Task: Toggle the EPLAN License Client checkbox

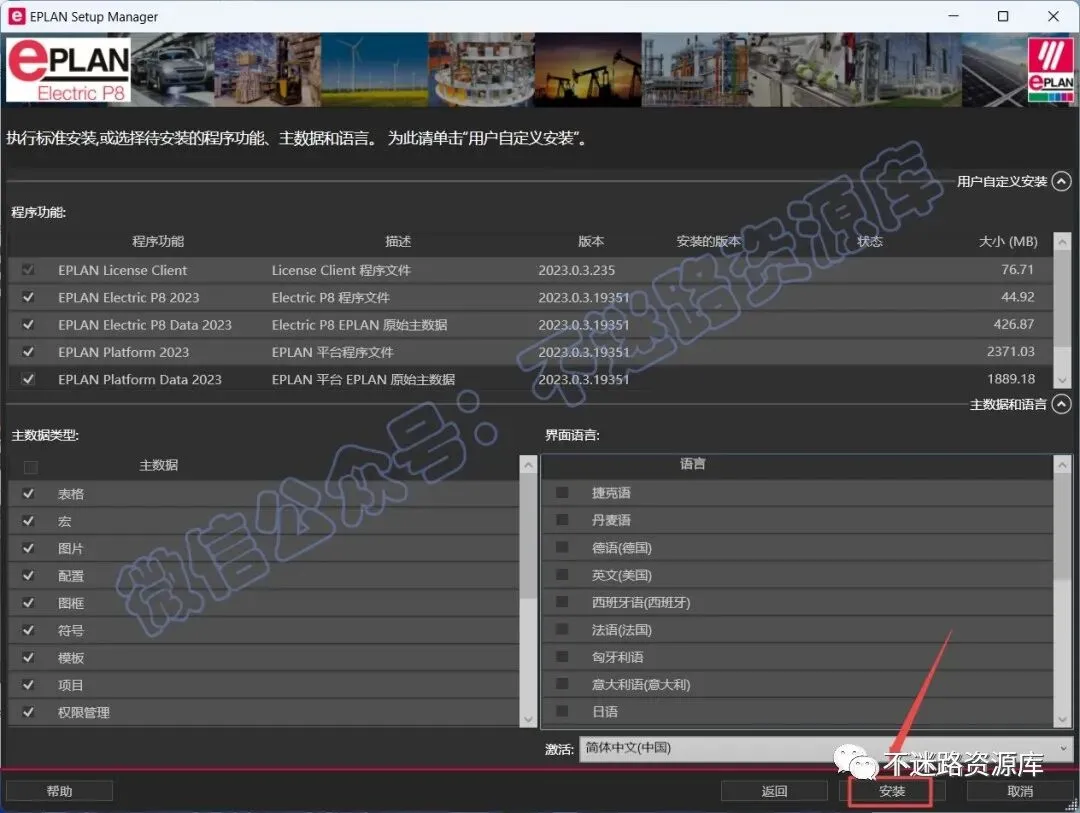Action: coord(28,269)
